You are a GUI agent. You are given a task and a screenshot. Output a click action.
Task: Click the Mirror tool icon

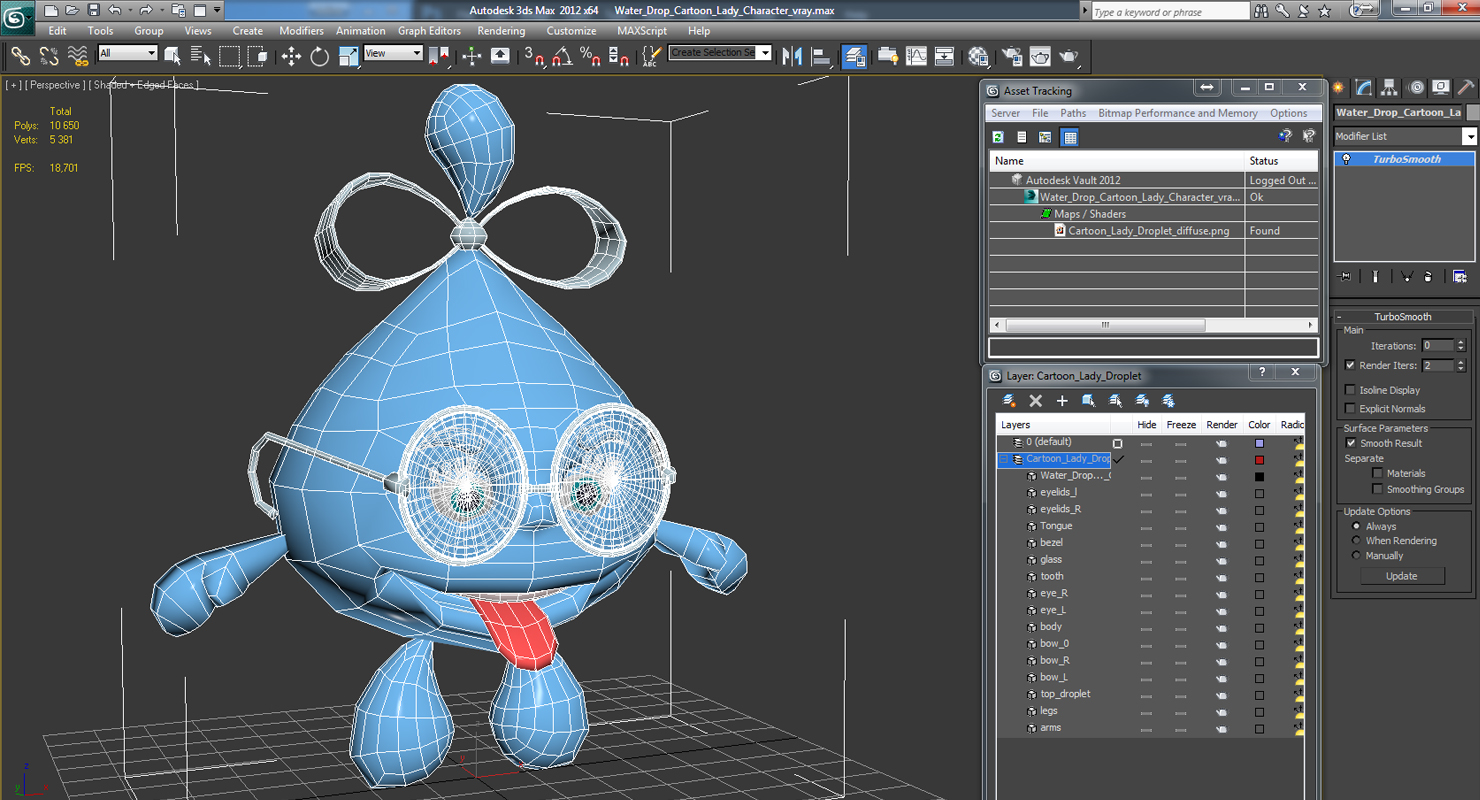click(x=793, y=56)
